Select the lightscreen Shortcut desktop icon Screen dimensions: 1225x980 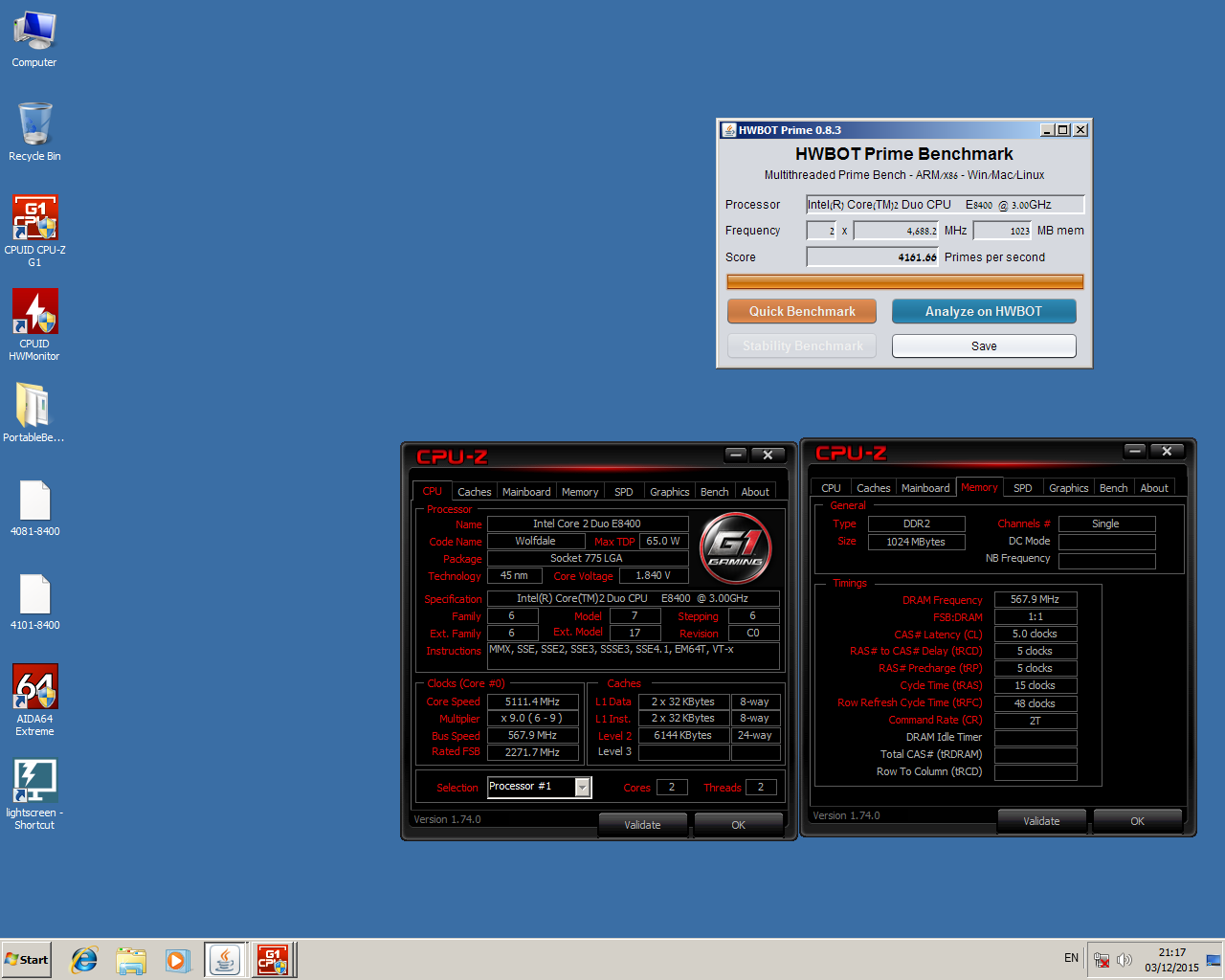click(34, 794)
